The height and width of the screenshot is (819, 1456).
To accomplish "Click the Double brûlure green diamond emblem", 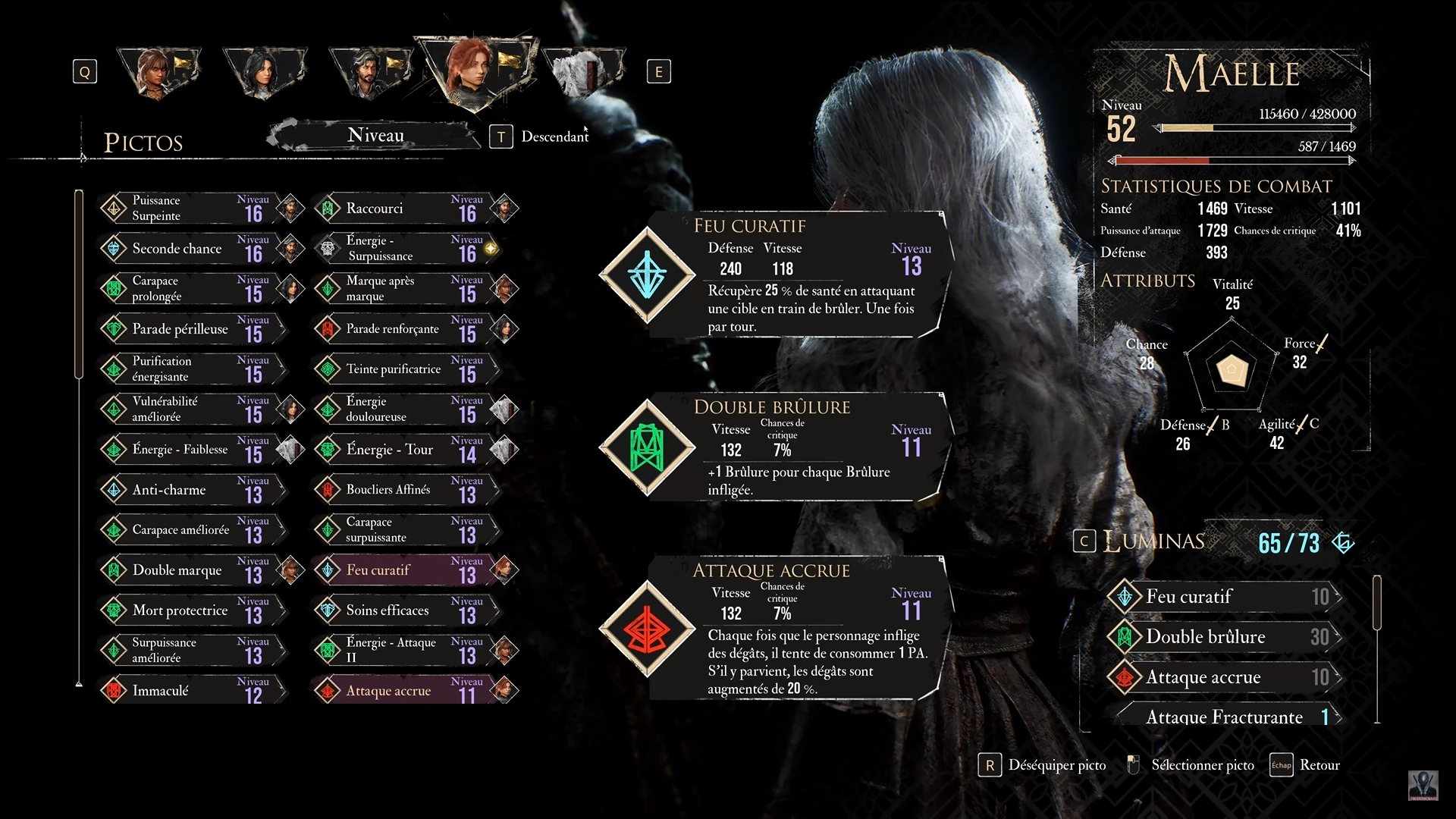I will 647,447.
